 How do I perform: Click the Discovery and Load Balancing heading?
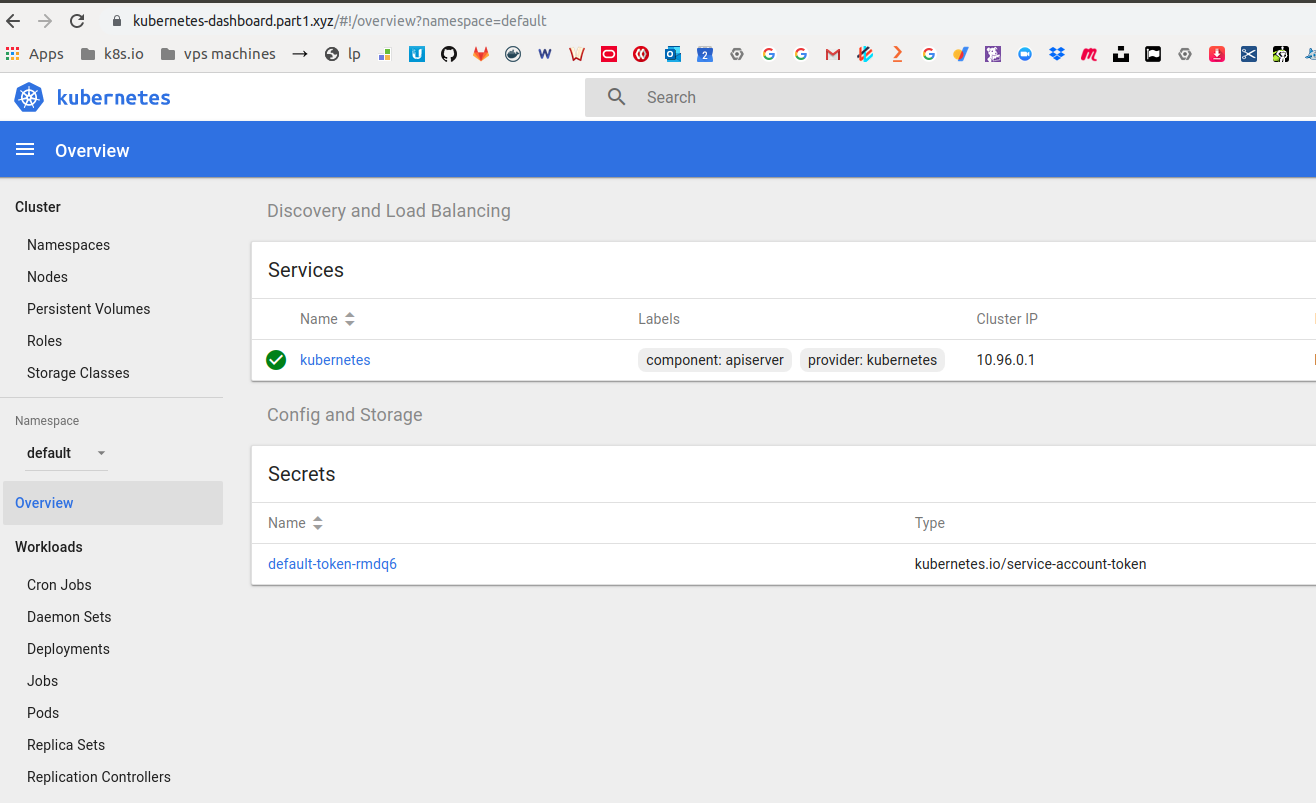389,211
